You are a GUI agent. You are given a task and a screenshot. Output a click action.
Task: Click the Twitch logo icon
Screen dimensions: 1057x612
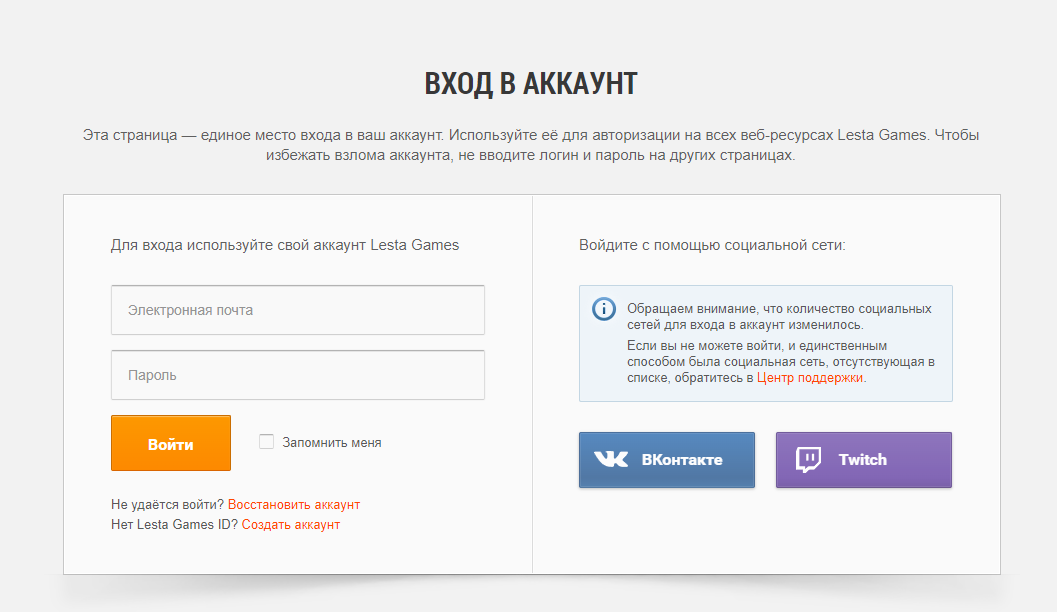(808, 460)
